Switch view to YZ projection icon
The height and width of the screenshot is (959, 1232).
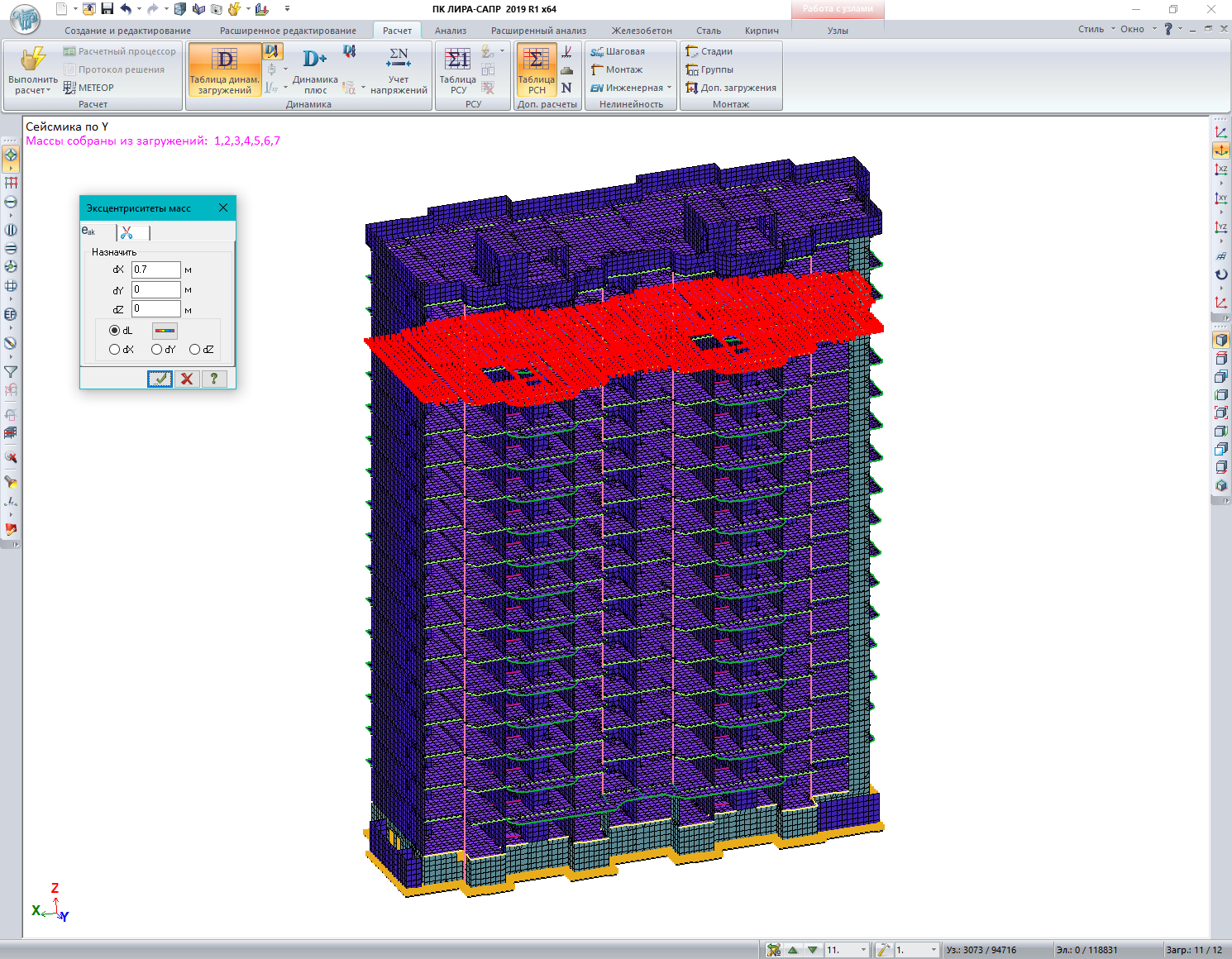click(1221, 227)
